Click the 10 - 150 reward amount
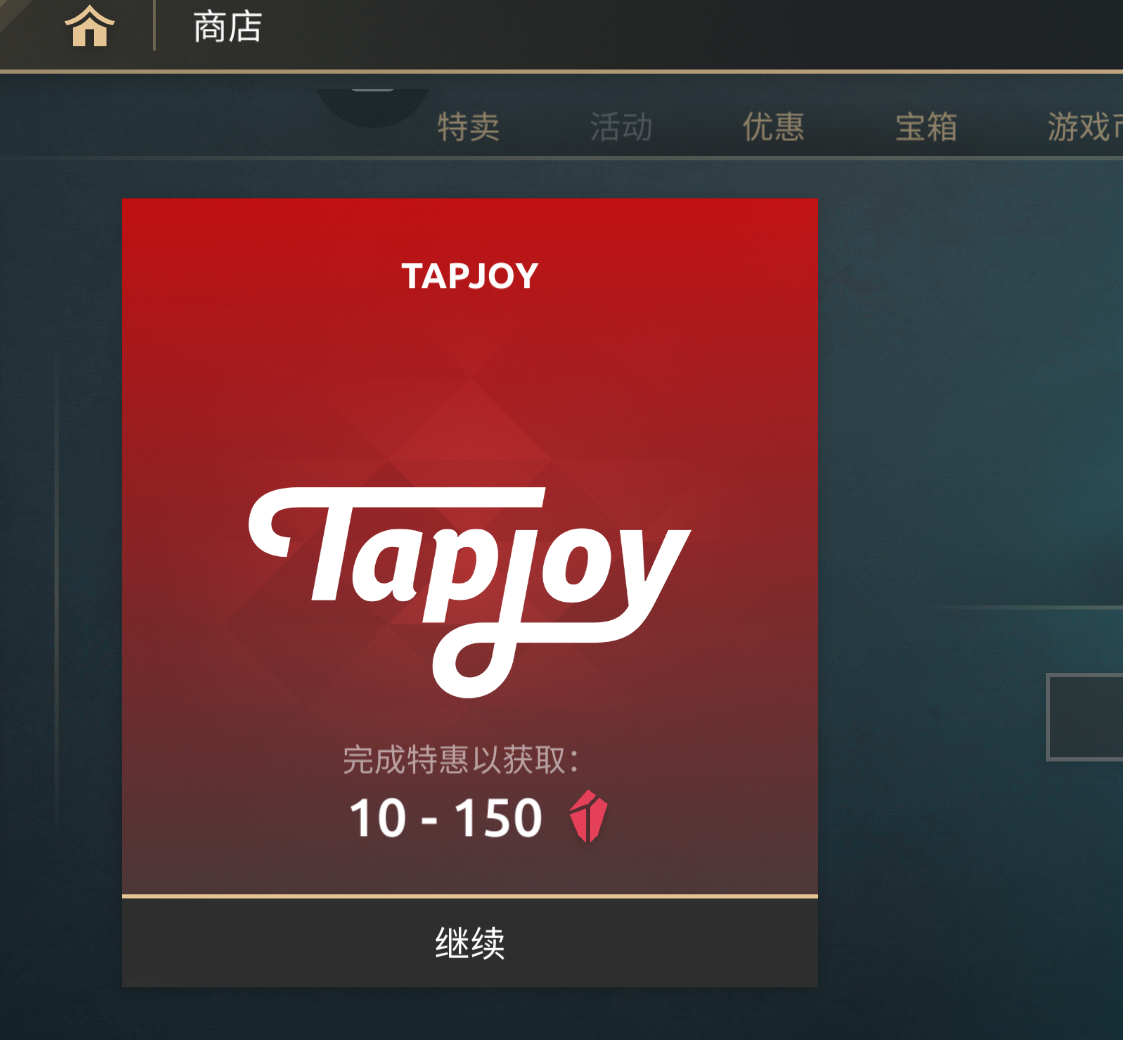The height and width of the screenshot is (1040, 1123). coord(445,818)
